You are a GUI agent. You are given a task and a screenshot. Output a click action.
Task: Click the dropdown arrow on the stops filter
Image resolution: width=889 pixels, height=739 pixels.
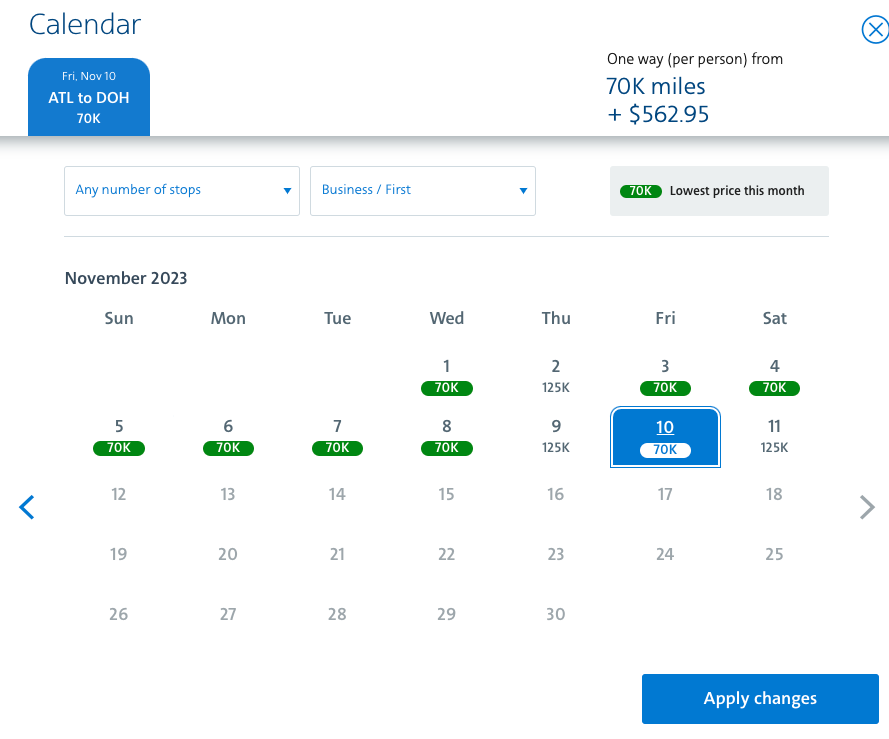coord(287,190)
